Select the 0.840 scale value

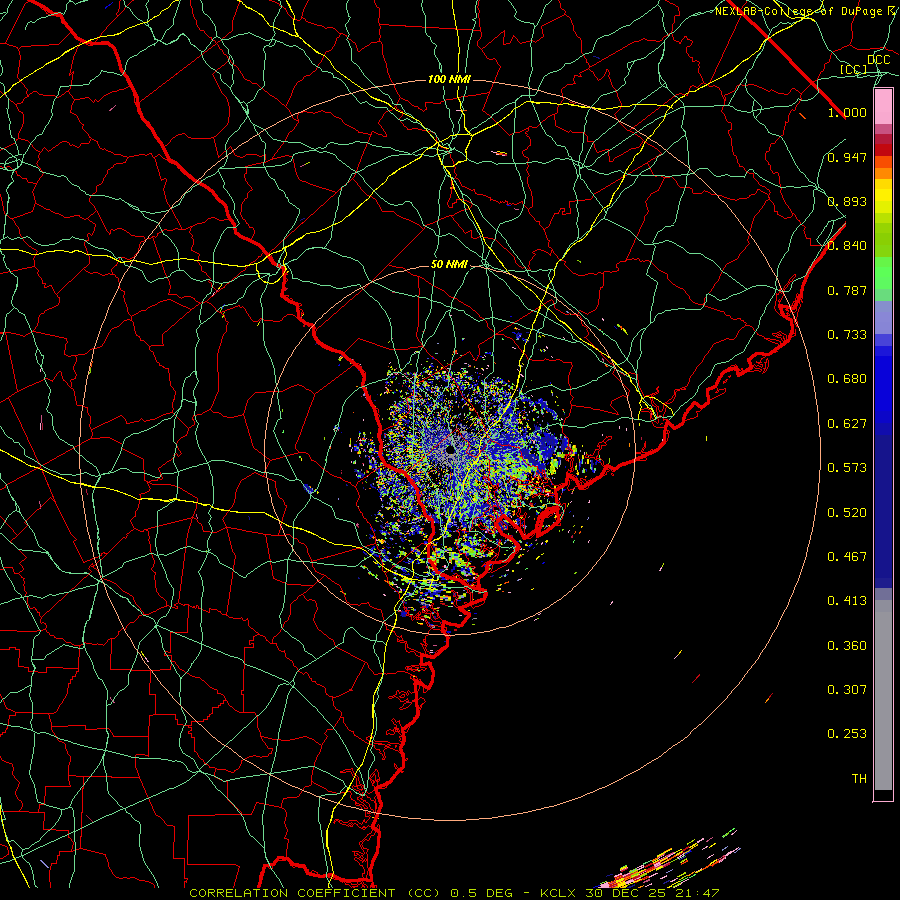coord(847,246)
